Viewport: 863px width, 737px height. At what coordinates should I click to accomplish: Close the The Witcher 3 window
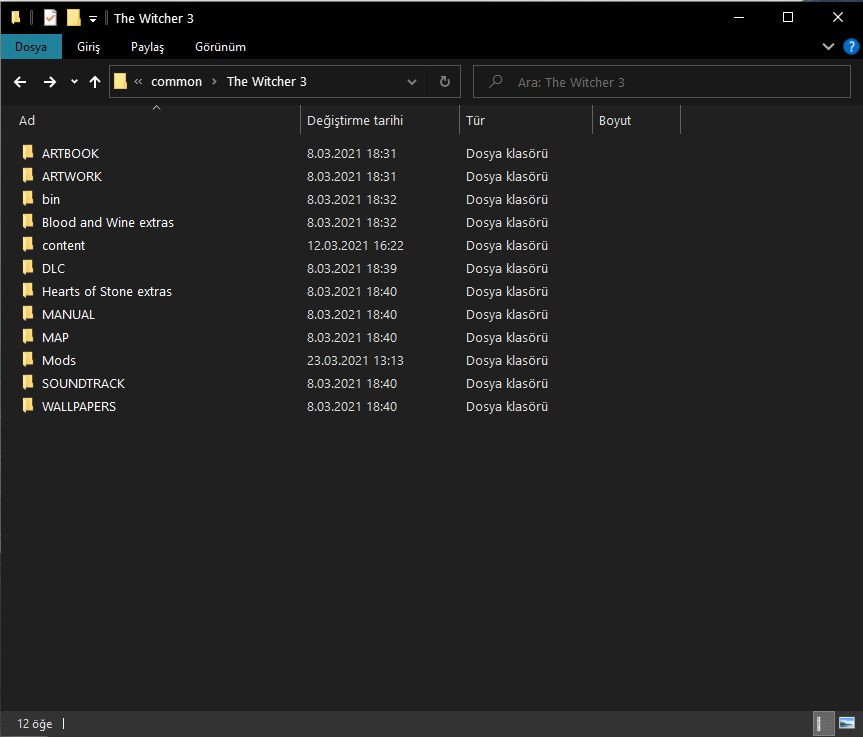pyautogui.click(x=838, y=18)
